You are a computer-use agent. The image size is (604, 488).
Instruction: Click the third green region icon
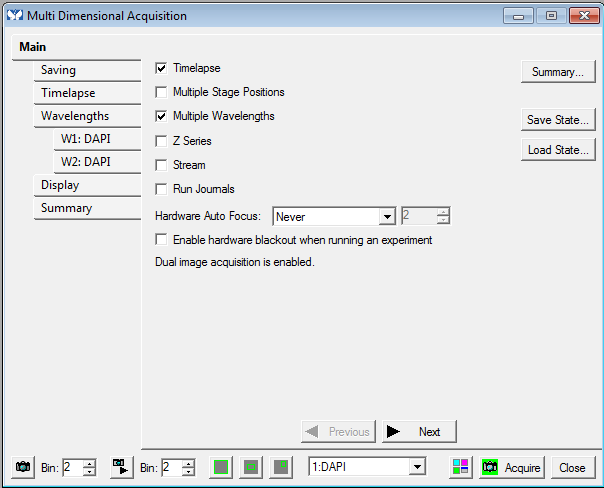(282, 468)
